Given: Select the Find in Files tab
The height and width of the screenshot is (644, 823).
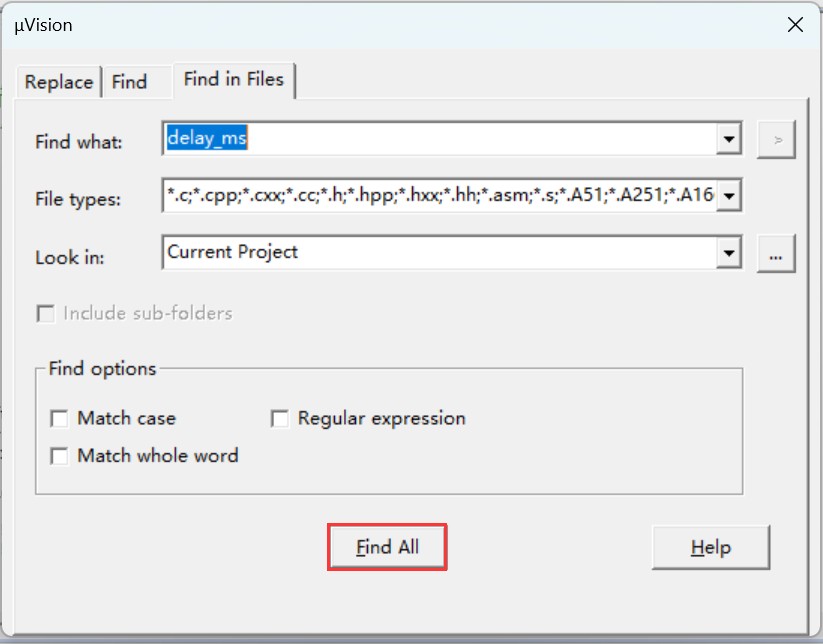Looking at the screenshot, I should click(x=234, y=80).
